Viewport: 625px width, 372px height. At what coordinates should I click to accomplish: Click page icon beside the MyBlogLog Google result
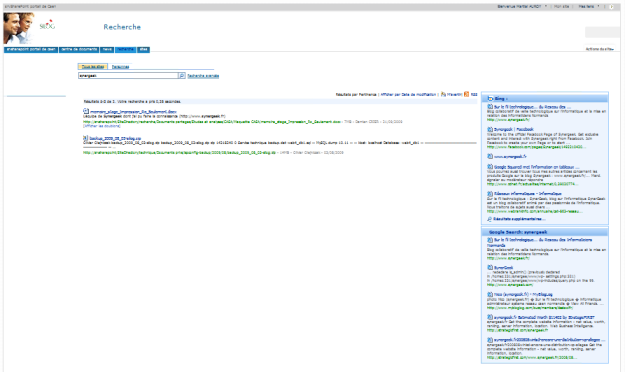(490, 294)
